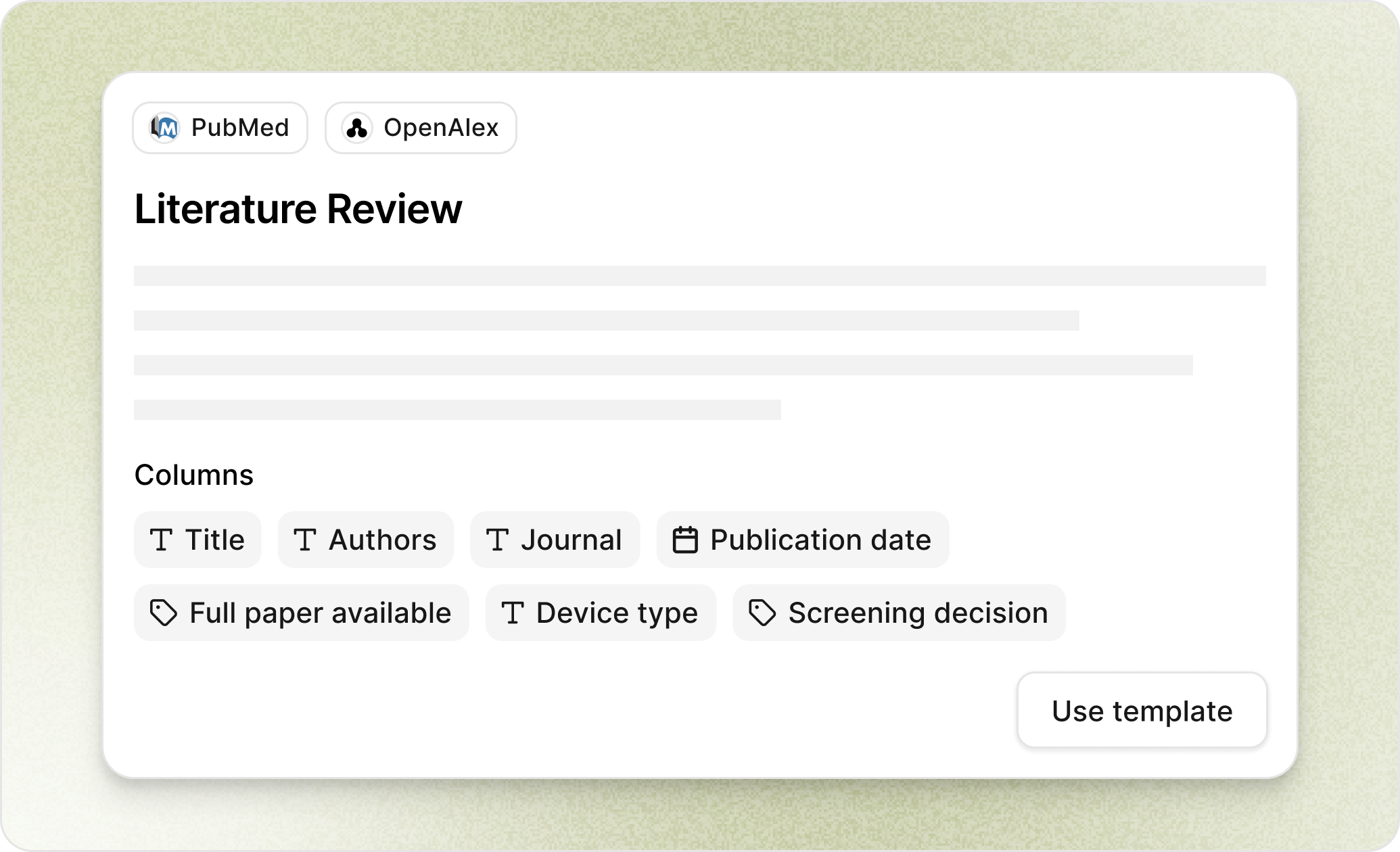Toggle the Publication date column chip
Image resolution: width=1400 pixels, height=852 pixels.
click(802, 540)
